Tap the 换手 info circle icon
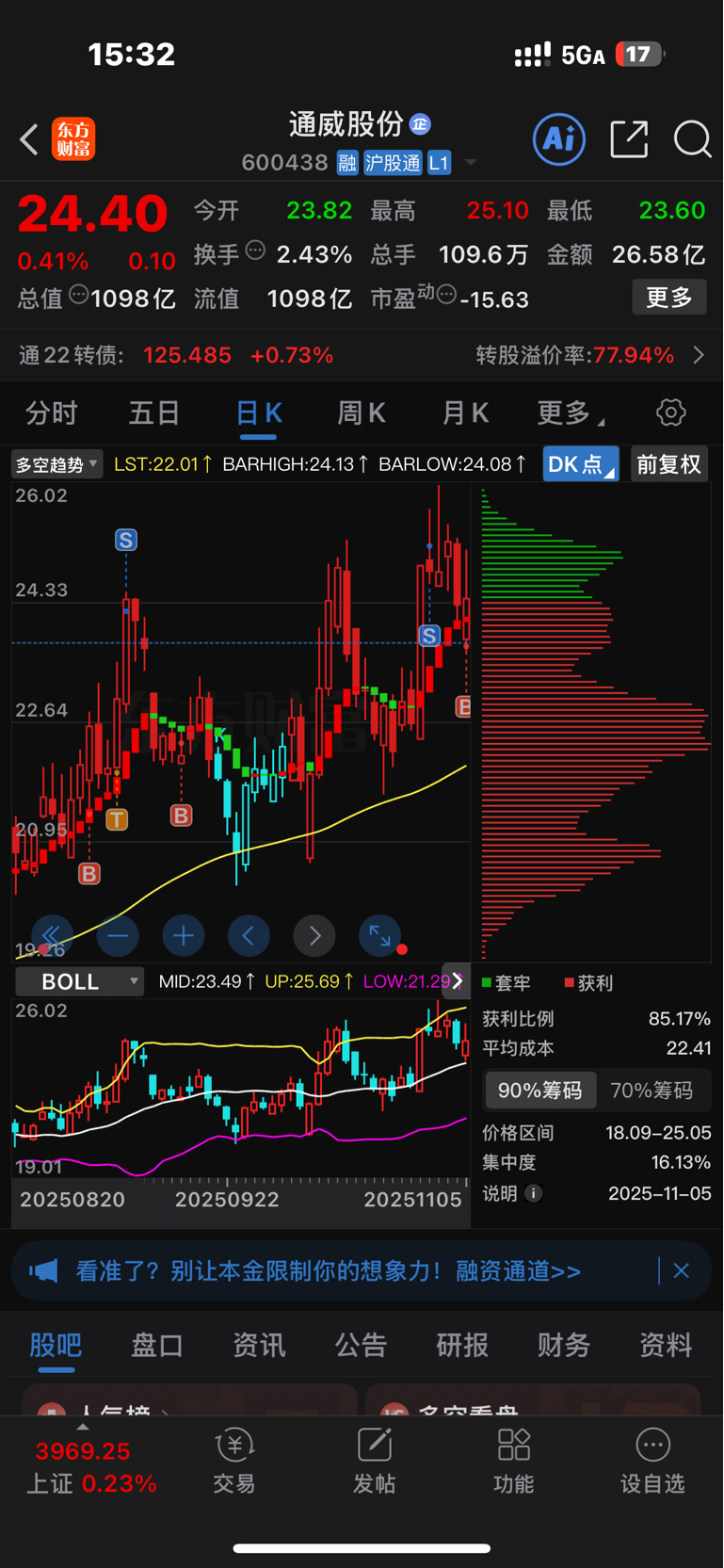 coord(255,251)
